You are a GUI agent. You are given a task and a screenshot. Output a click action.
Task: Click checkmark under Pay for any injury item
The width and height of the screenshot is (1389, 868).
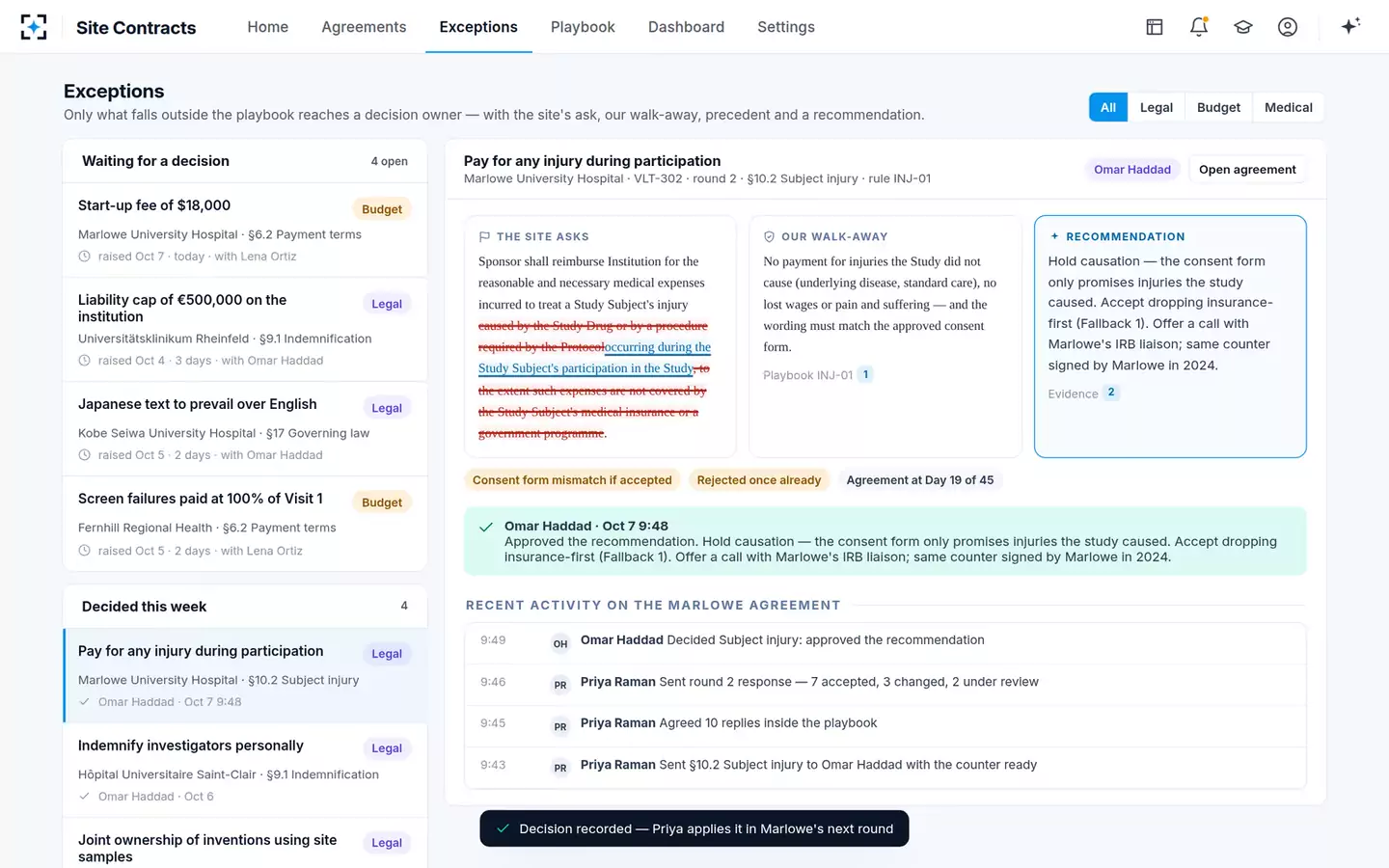85,702
